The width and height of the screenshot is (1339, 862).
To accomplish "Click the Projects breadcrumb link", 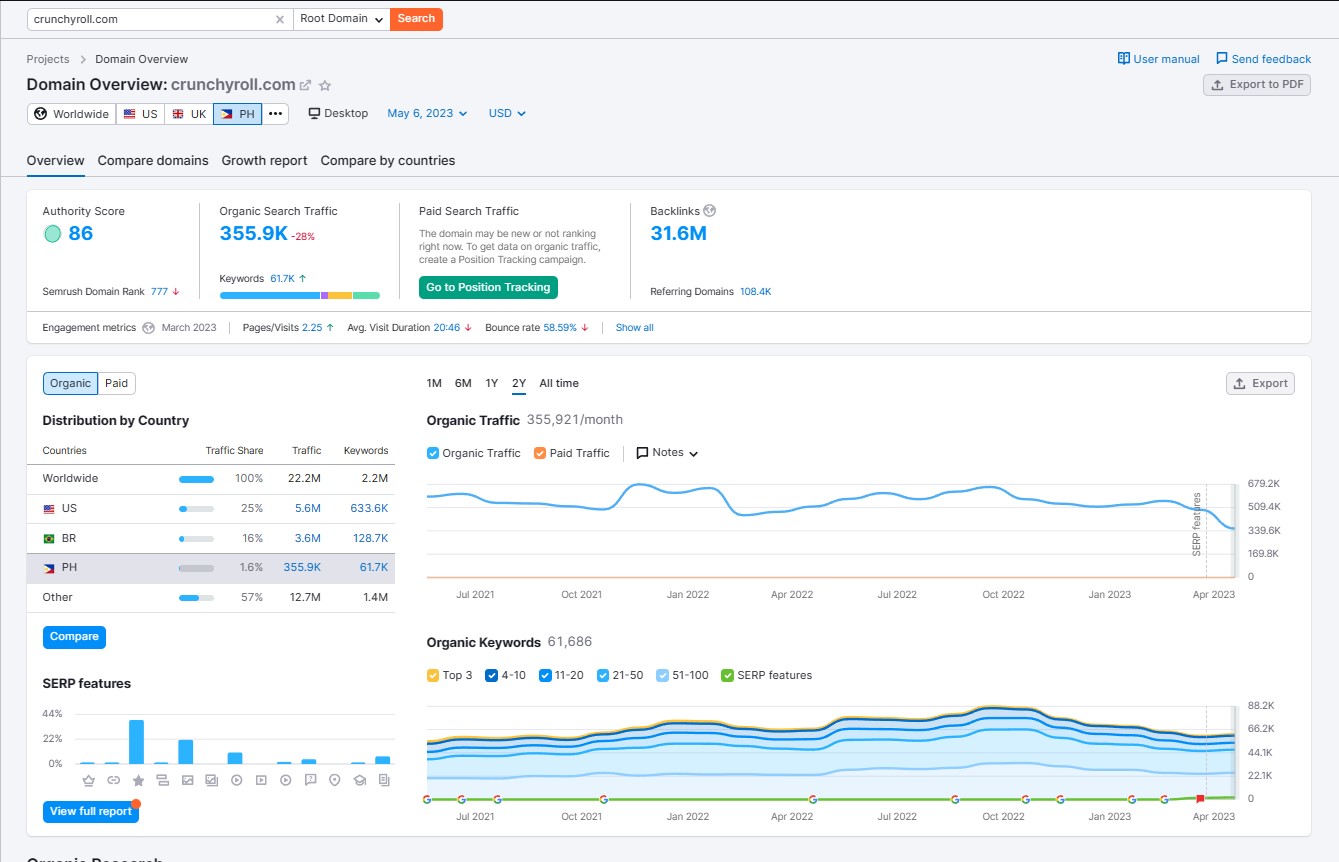I will click(48, 59).
